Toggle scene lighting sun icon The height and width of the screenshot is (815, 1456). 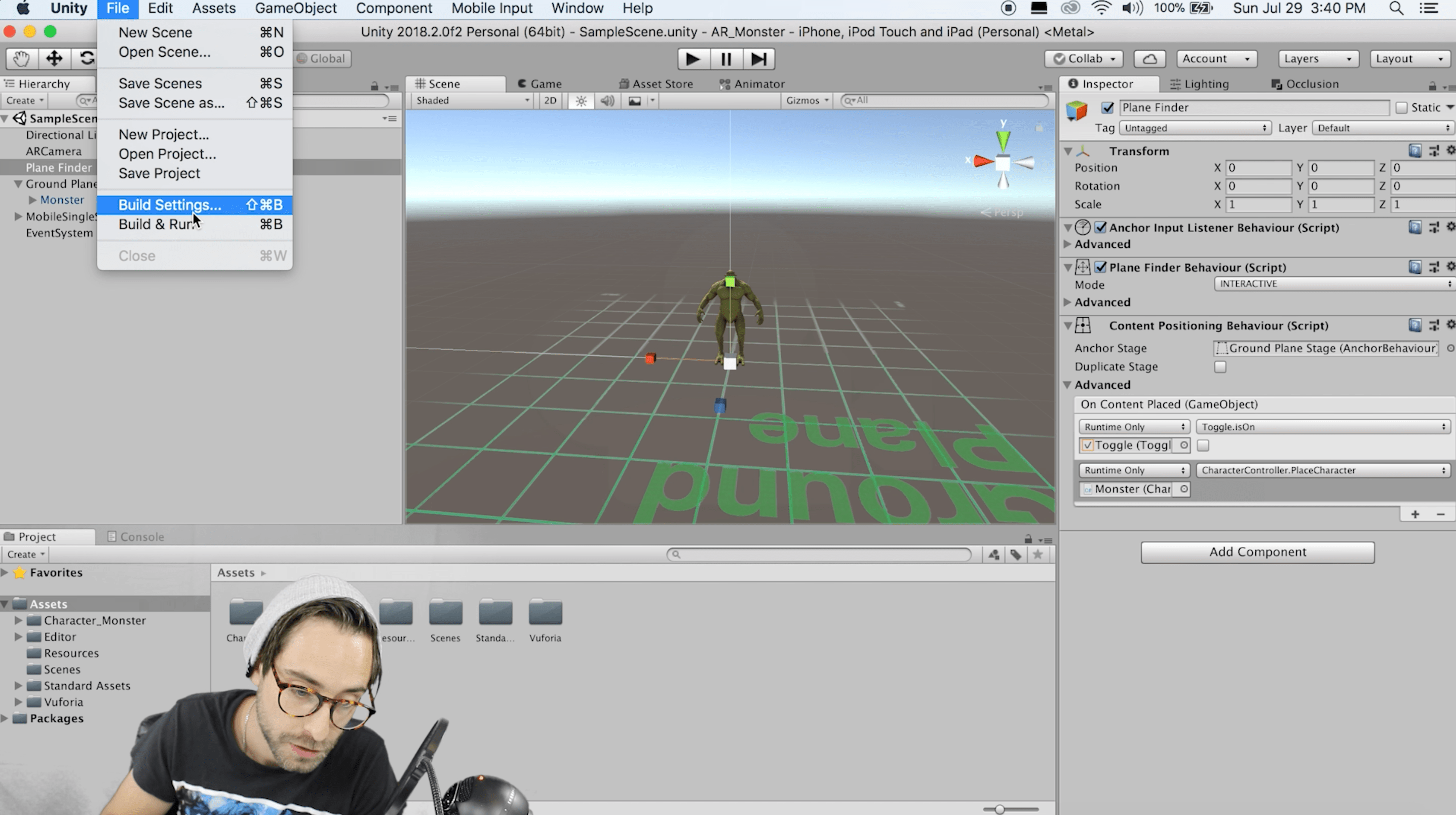click(581, 101)
